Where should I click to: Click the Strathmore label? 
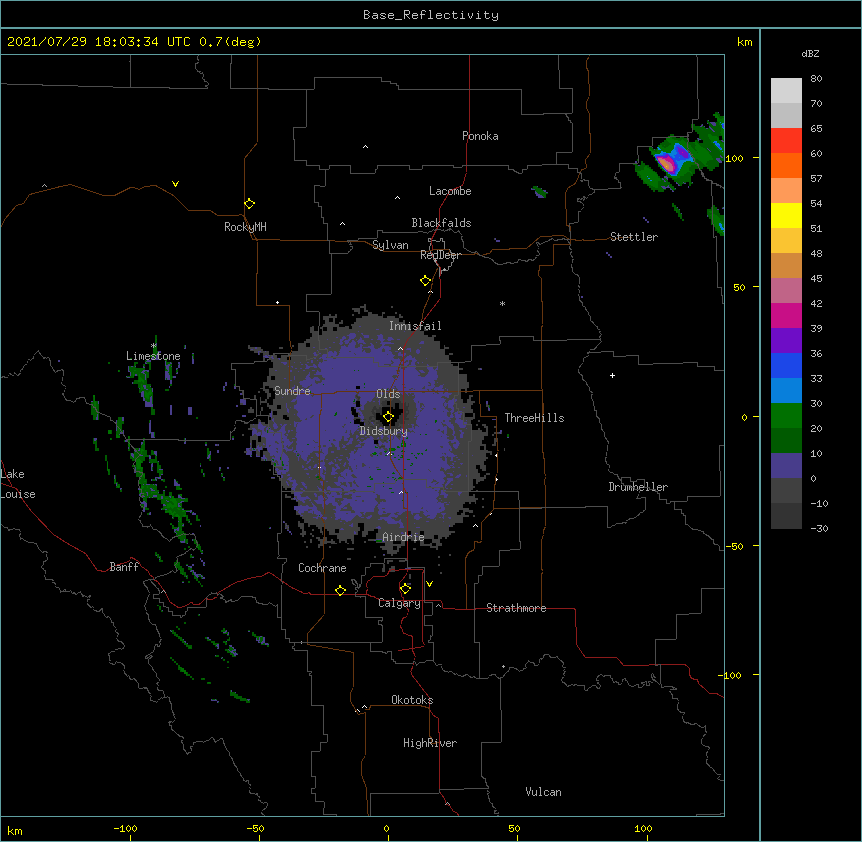[516, 608]
